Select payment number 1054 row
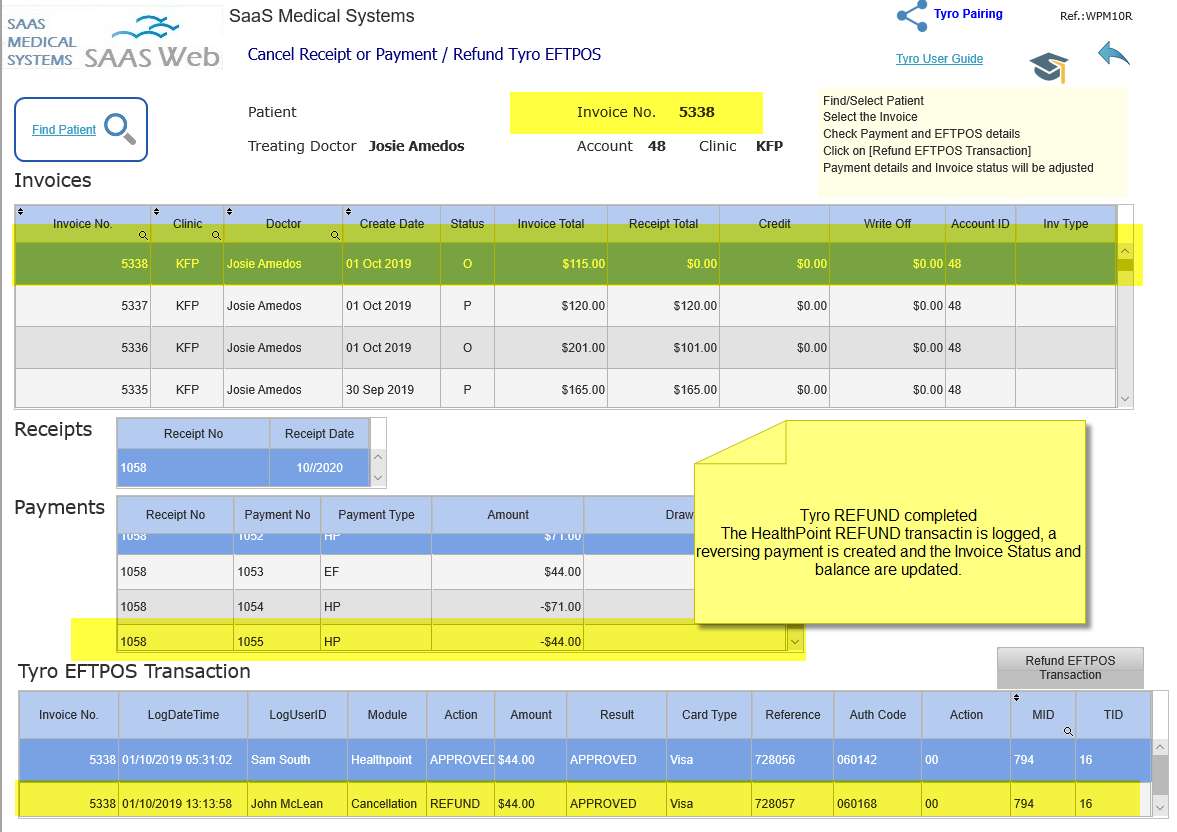1177x832 pixels. (405, 607)
